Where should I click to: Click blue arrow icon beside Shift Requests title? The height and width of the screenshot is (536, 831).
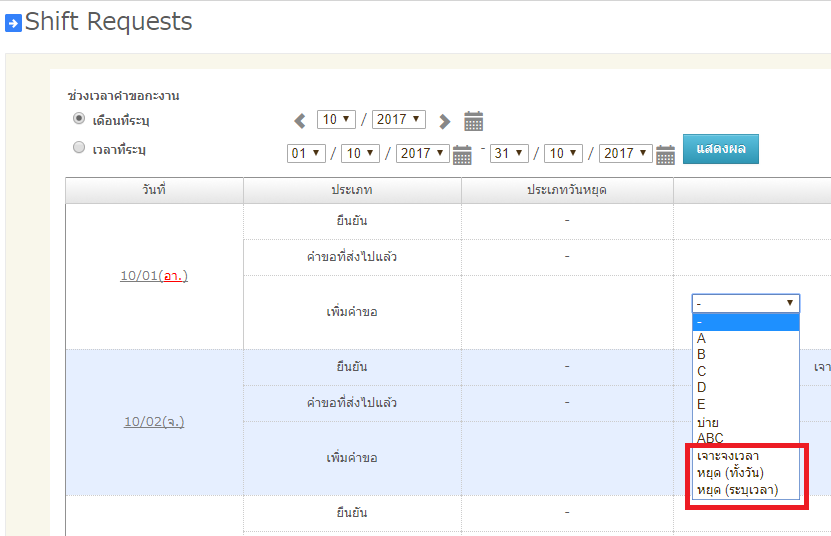[13, 23]
